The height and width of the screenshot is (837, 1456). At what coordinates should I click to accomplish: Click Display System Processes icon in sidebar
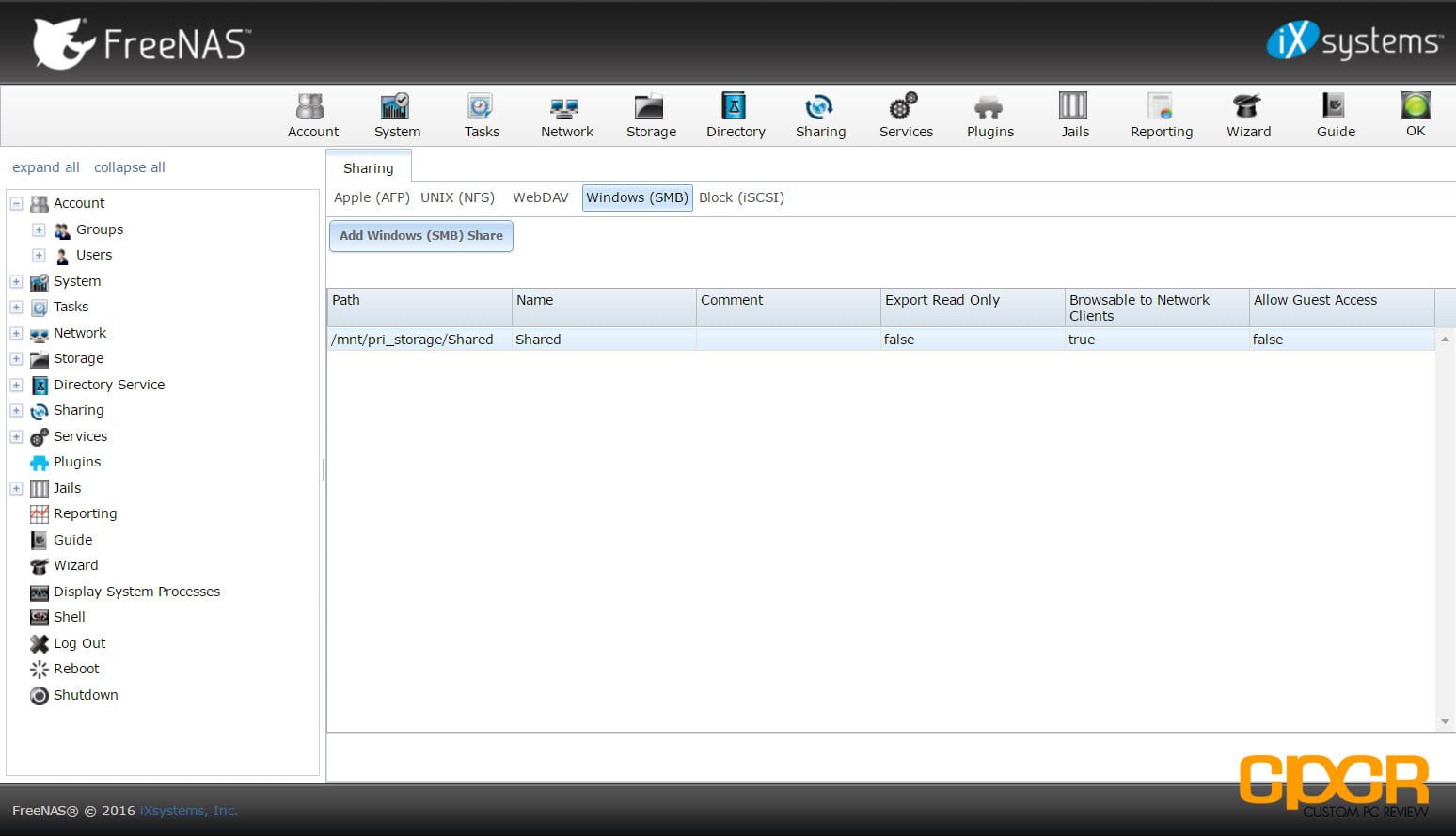tap(39, 592)
